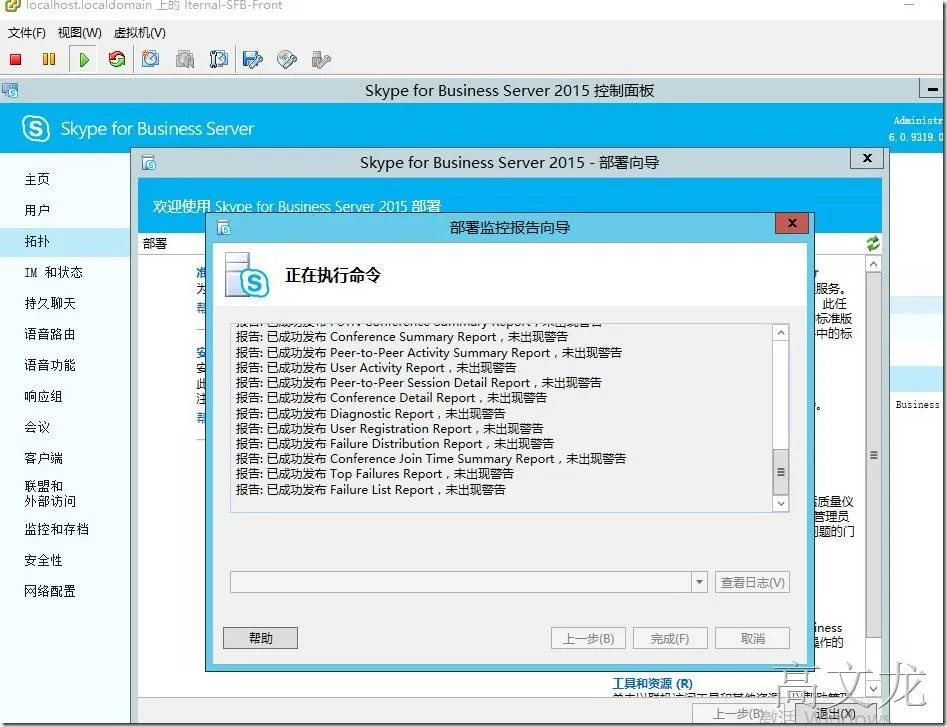Open 监控和存档 section
Image resolution: width=947 pixels, height=727 pixels.
click(x=57, y=530)
